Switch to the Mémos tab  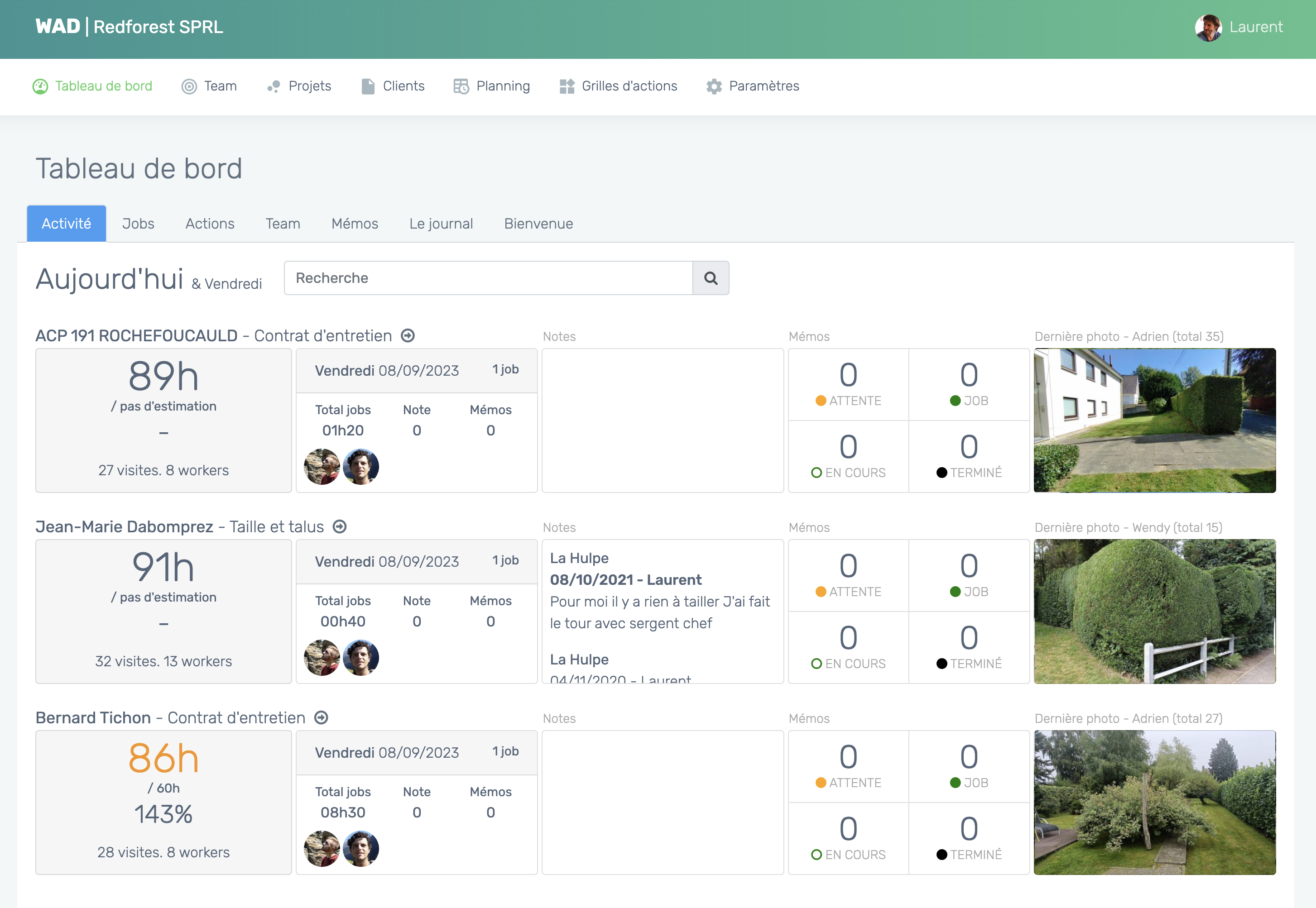tap(354, 223)
